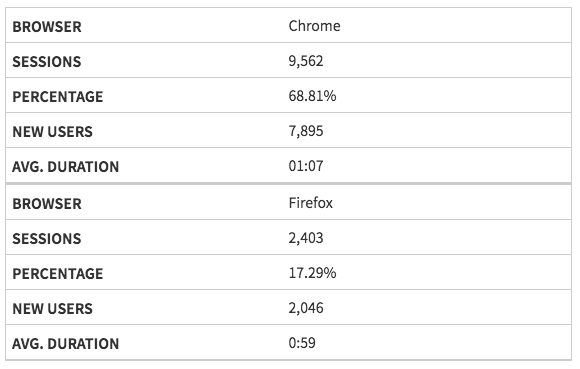The width and height of the screenshot is (580, 369).
Task: Click the Chrome browser value
Action: click(314, 26)
